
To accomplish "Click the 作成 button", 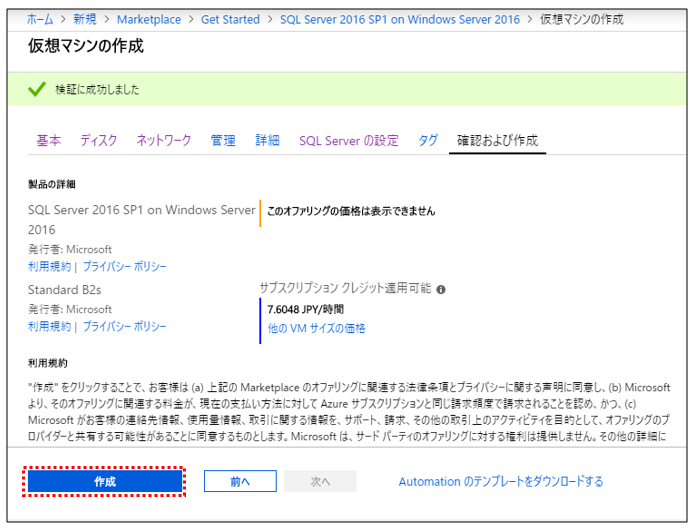I will click(x=105, y=481).
